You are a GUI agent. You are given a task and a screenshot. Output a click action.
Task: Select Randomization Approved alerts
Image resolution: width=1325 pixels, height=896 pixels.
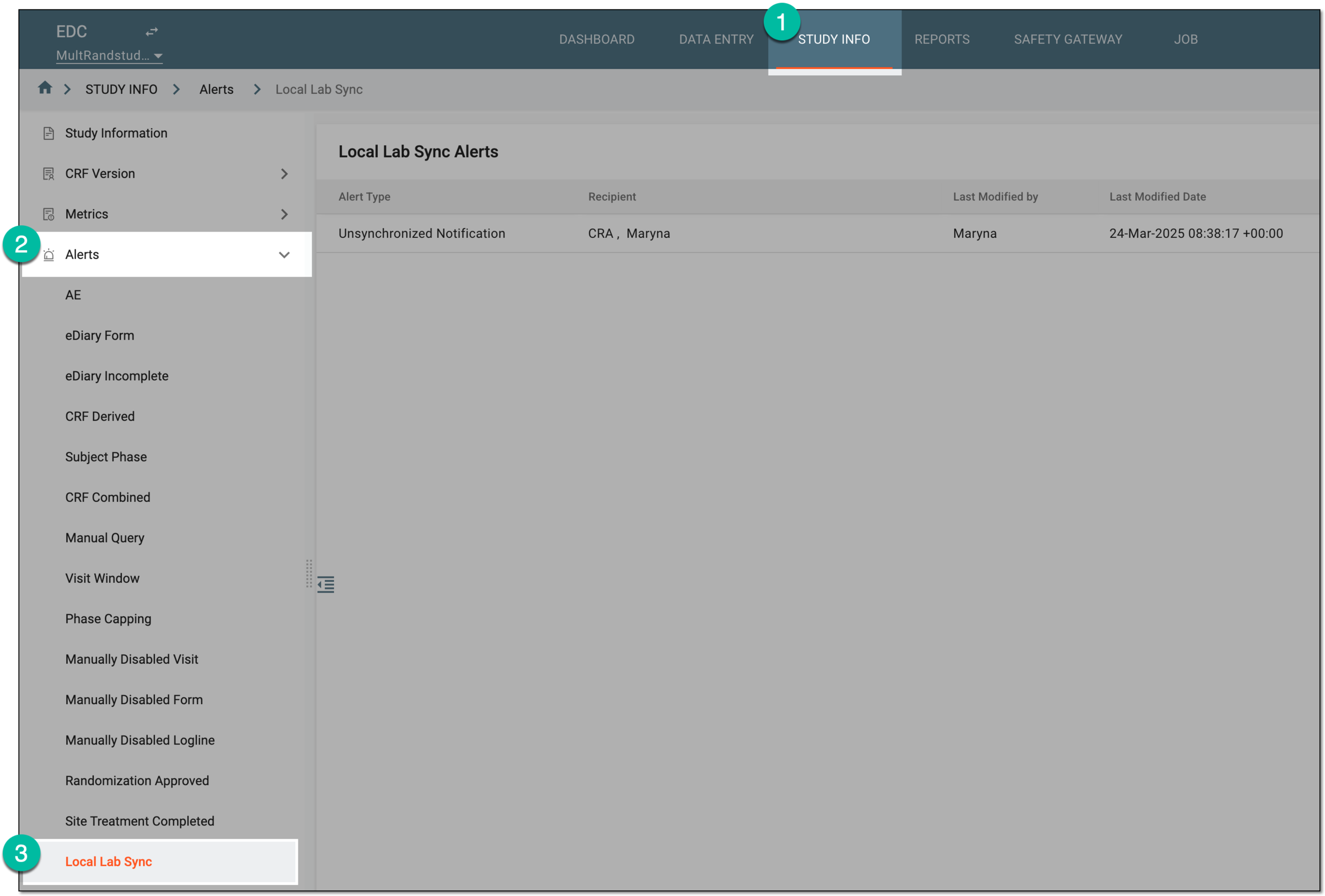137,781
